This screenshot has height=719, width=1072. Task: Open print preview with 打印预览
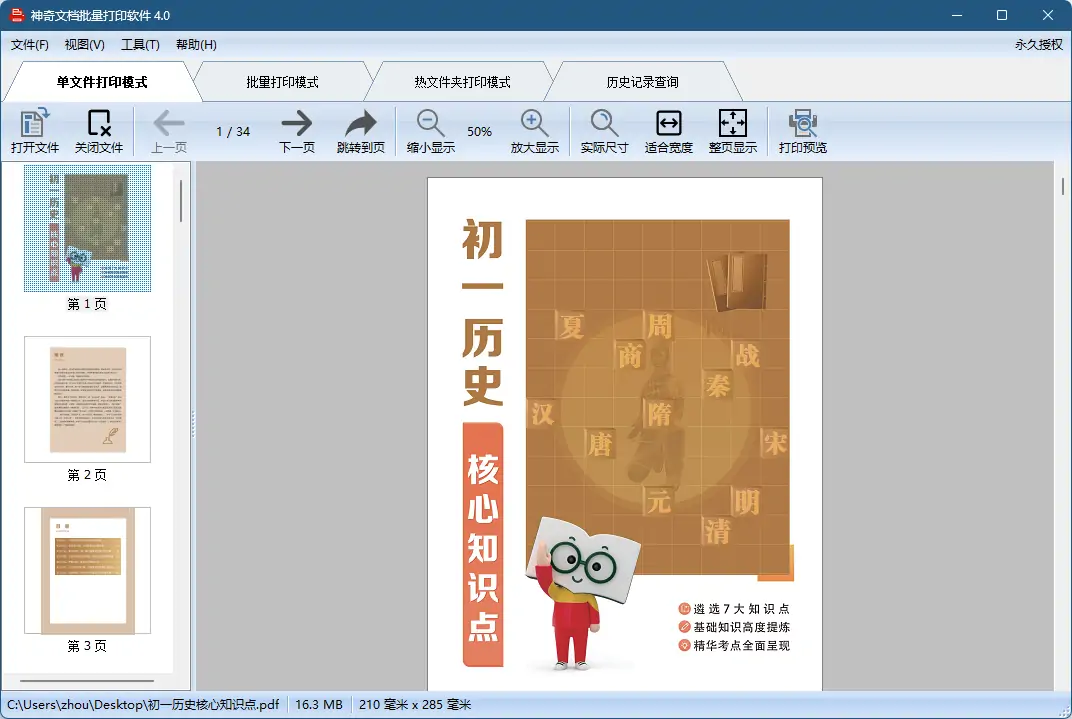pyautogui.click(x=801, y=131)
